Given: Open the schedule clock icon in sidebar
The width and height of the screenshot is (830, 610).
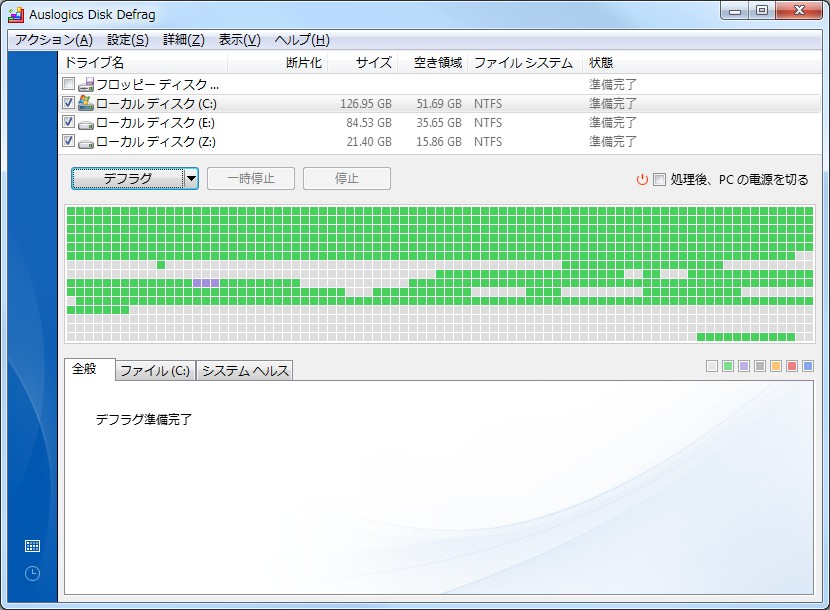Looking at the screenshot, I should coord(33,573).
